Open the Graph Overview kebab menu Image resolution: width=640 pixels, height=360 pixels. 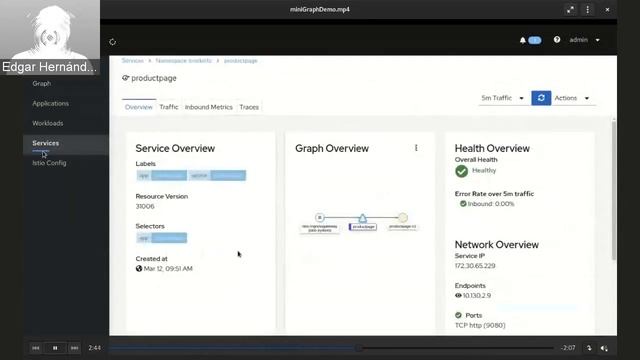(x=416, y=148)
